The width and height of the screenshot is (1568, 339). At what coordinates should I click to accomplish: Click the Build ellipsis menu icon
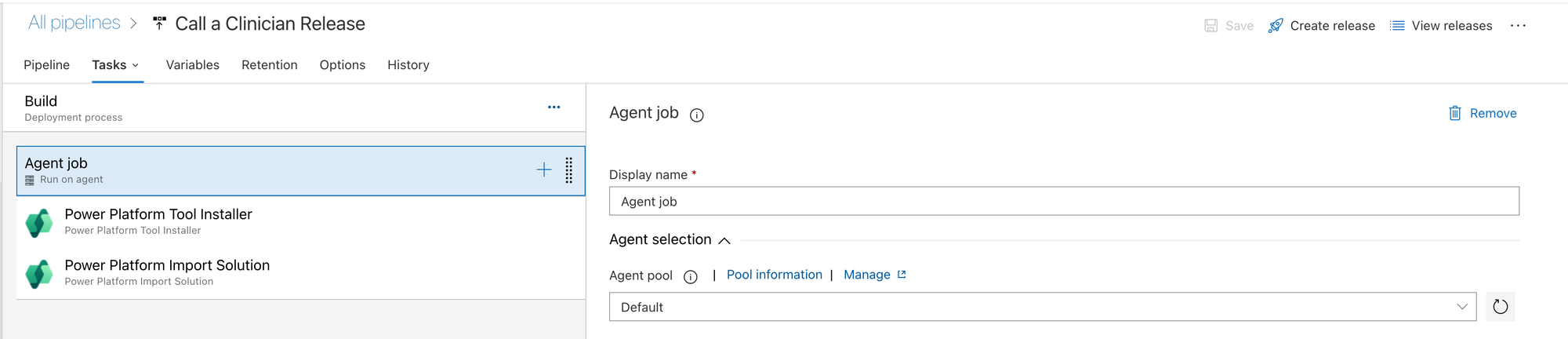pyautogui.click(x=554, y=108)
